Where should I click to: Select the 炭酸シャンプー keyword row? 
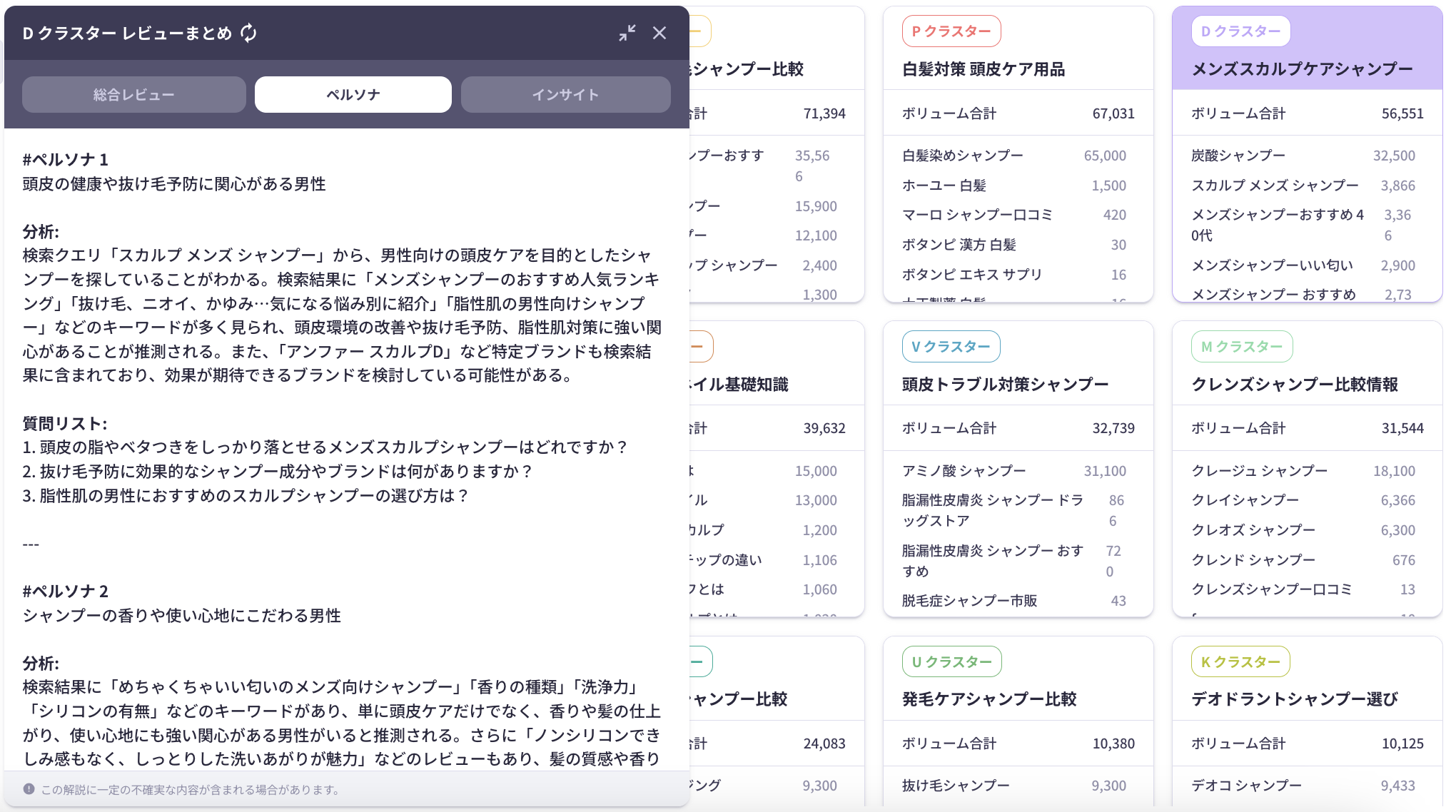coord(1238,156)
